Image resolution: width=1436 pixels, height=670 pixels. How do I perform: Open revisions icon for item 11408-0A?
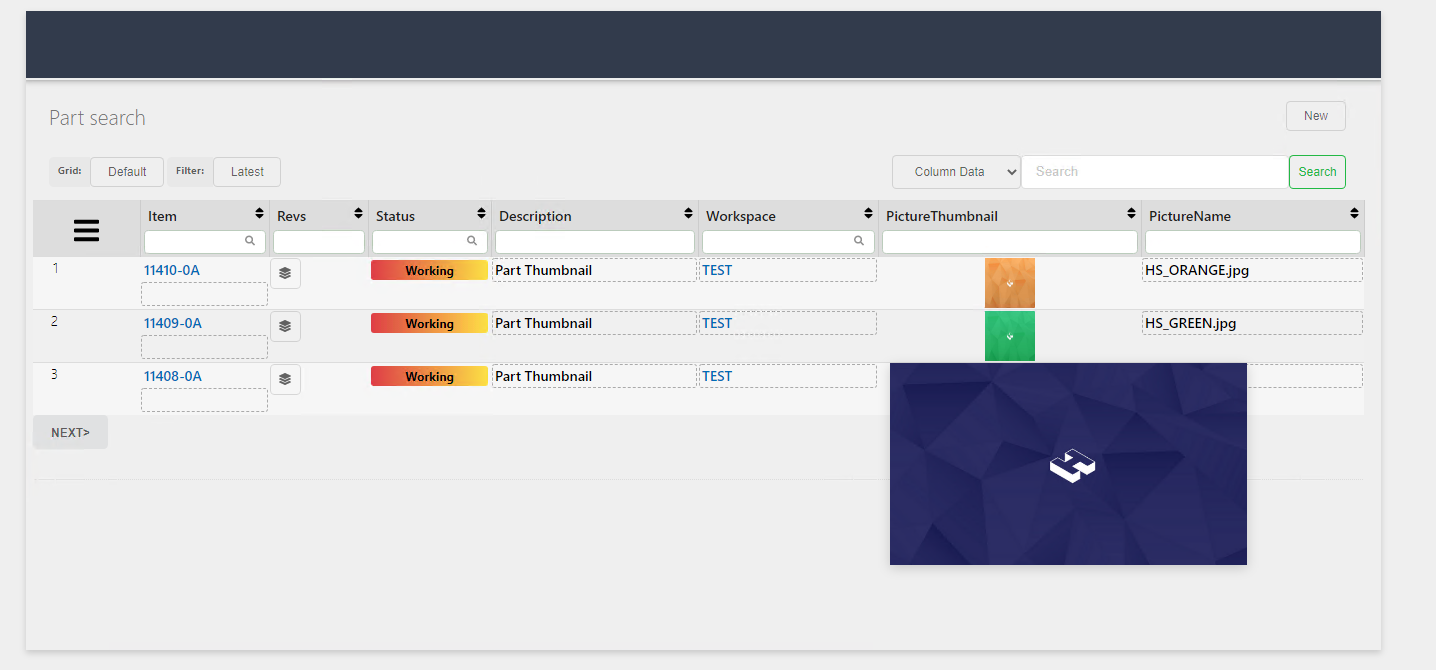point(285,379)
